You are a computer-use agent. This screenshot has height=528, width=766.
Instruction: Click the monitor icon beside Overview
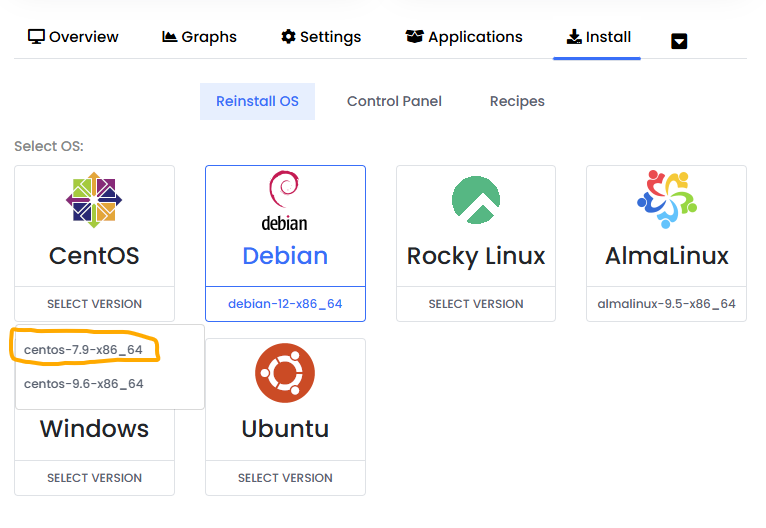click(36, 37)
